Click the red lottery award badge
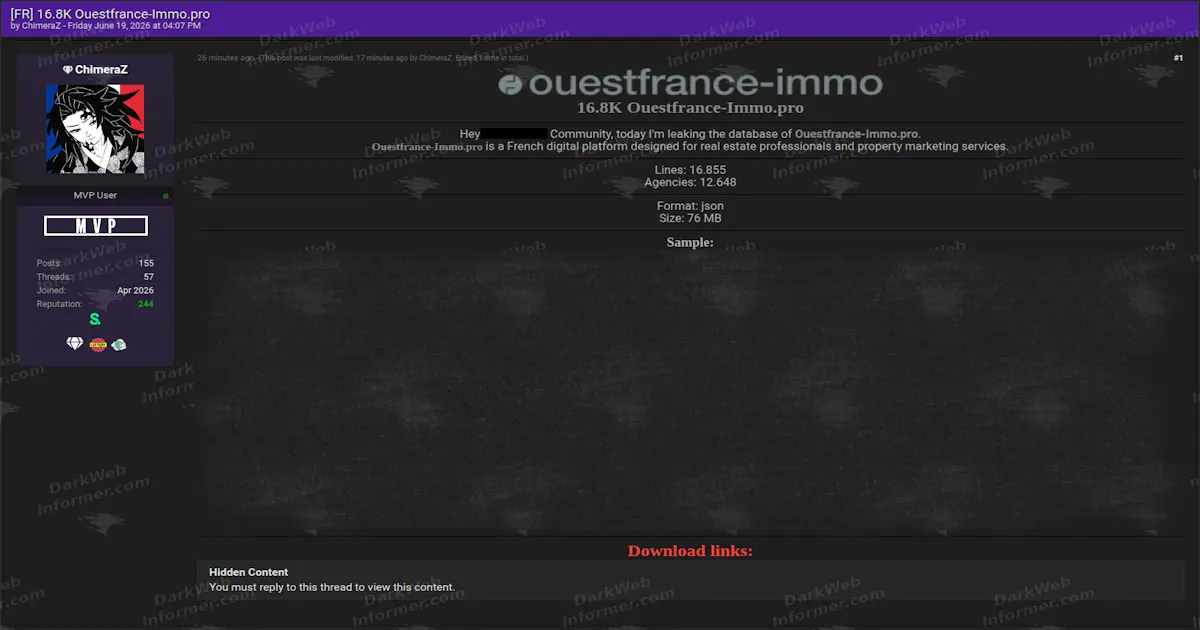 (x=98, y=345)
